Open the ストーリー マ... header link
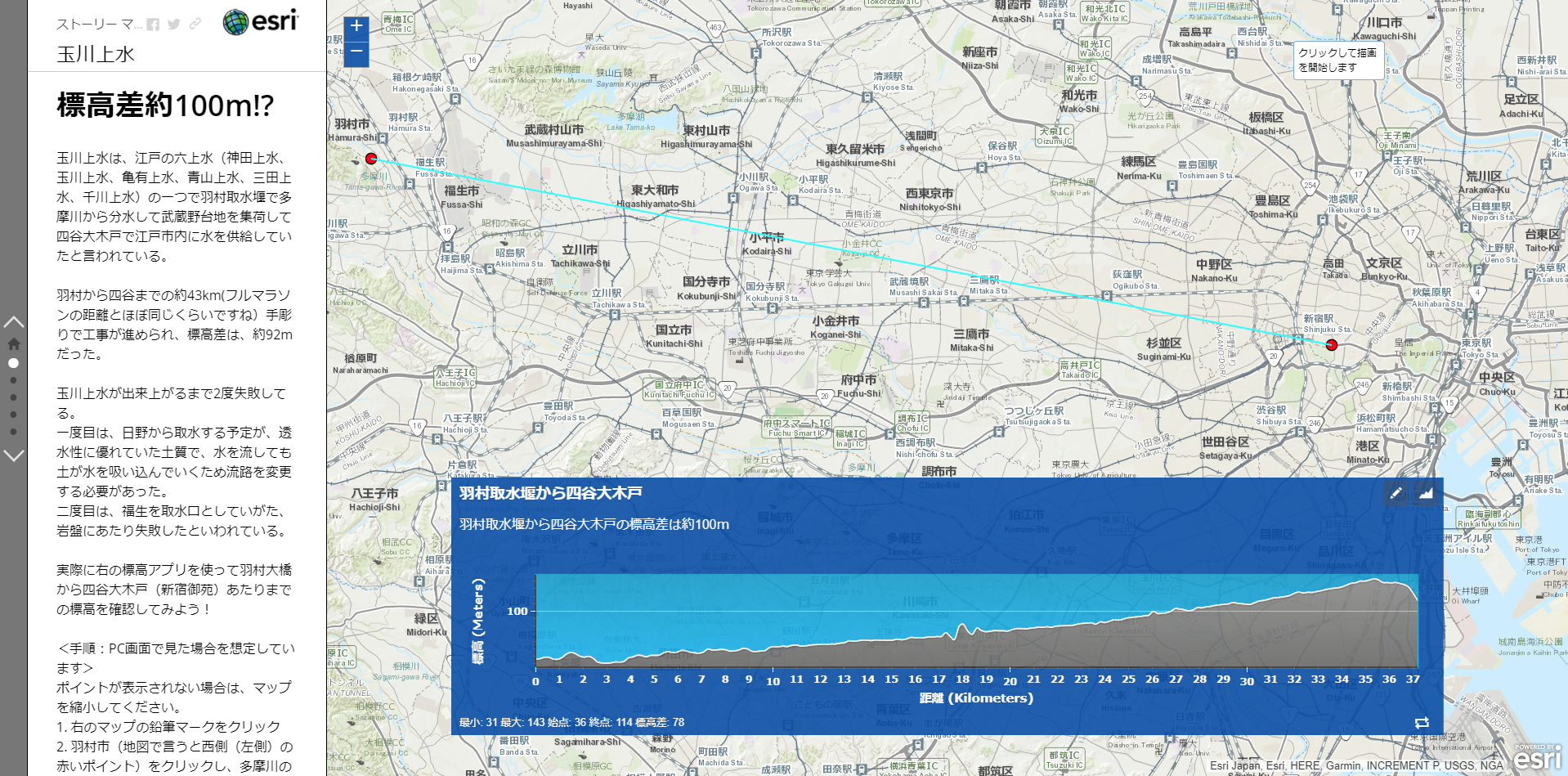The height and width of the screenshot is (776, 1568). 98,25
